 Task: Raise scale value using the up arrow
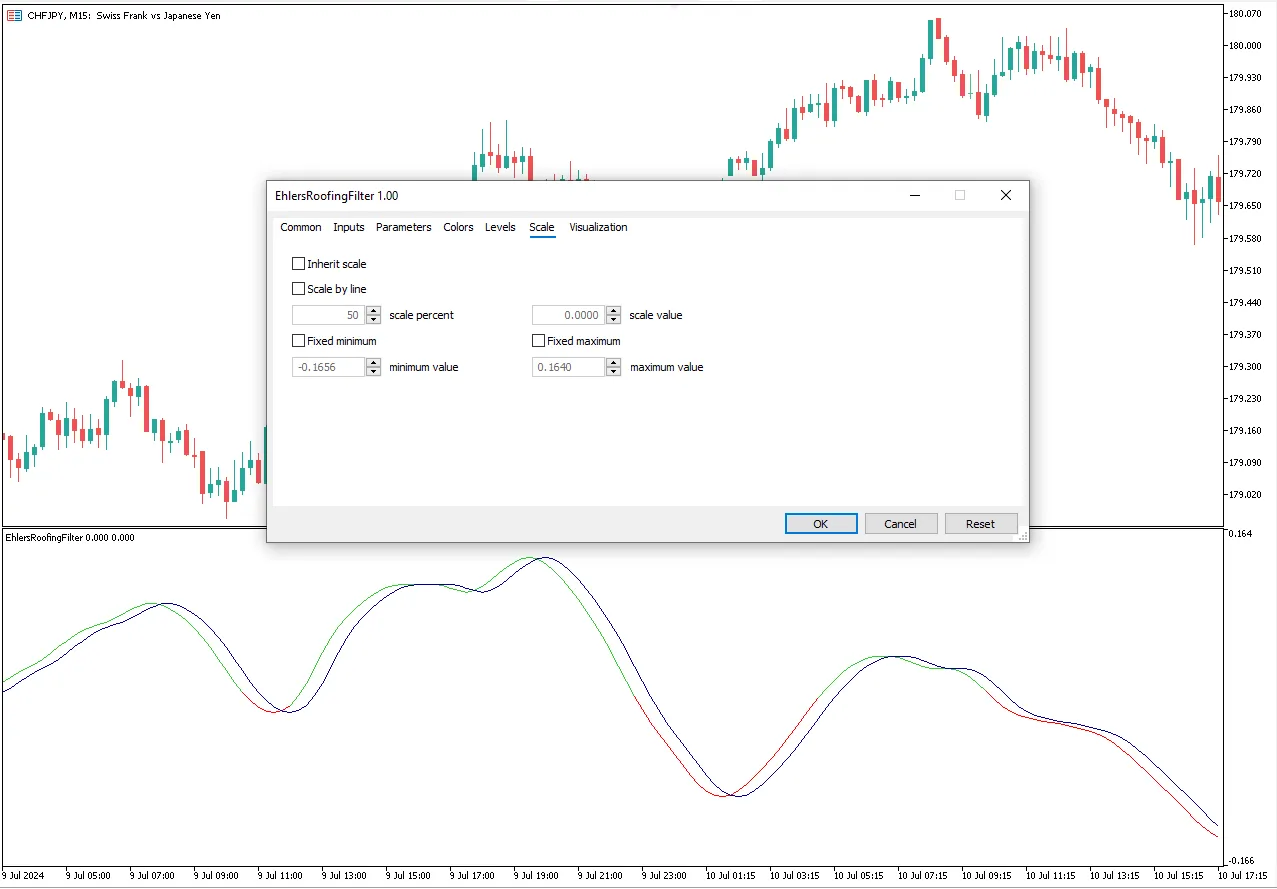tap(613, 311)
